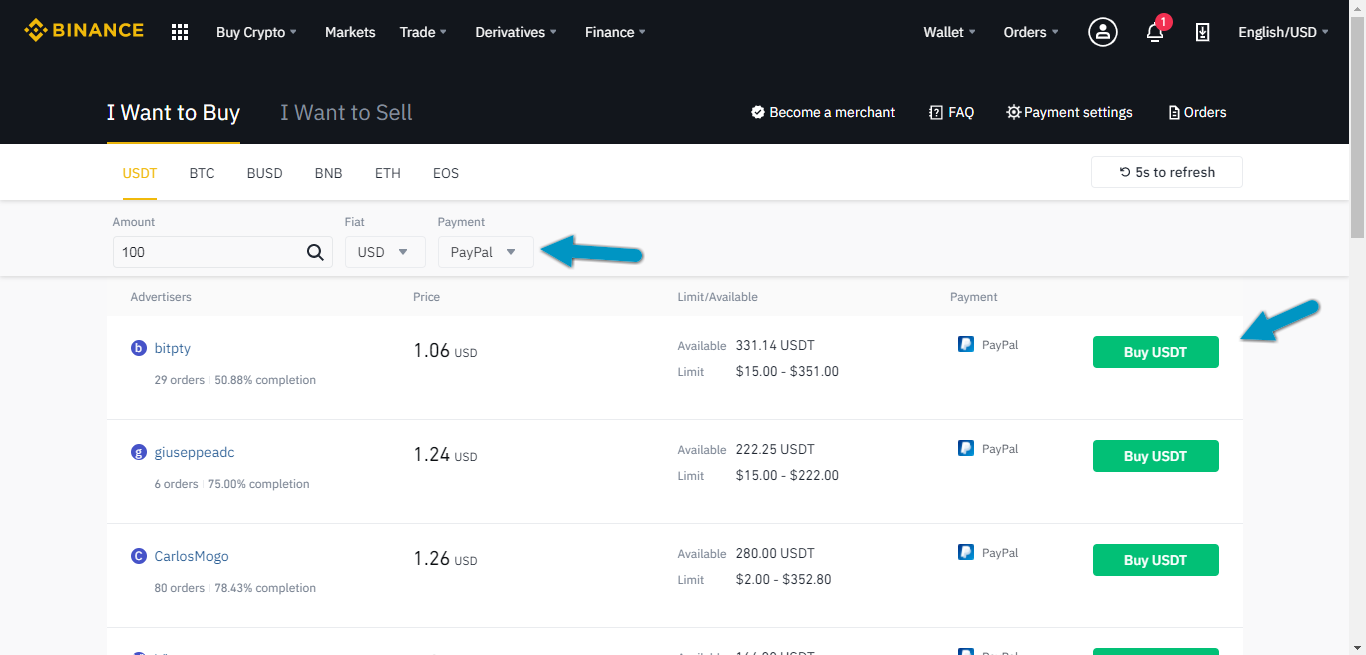Open P2P Orders link with document icon
1366x655 pixels.
click(x=1197, y=112)
